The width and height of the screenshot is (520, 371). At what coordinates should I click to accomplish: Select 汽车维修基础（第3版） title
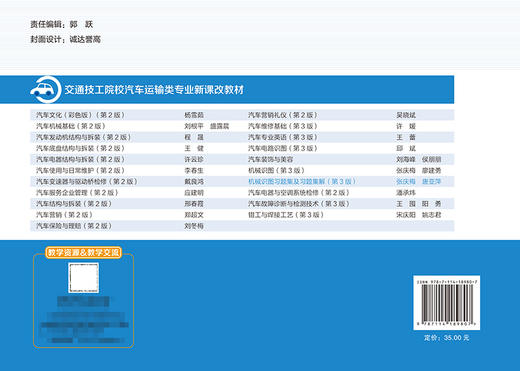(x=283, y=126)
